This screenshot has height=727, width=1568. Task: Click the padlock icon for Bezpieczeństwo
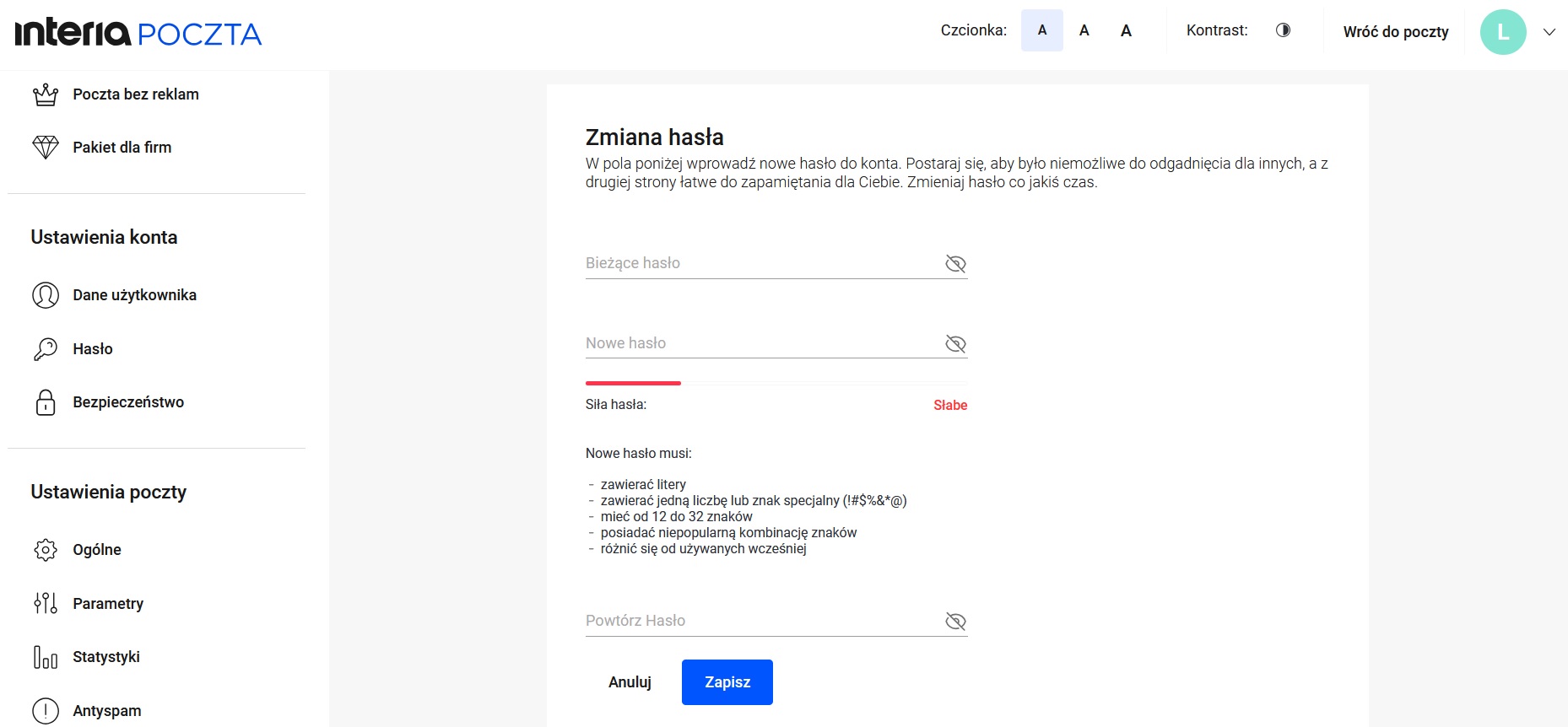point(46,402)
